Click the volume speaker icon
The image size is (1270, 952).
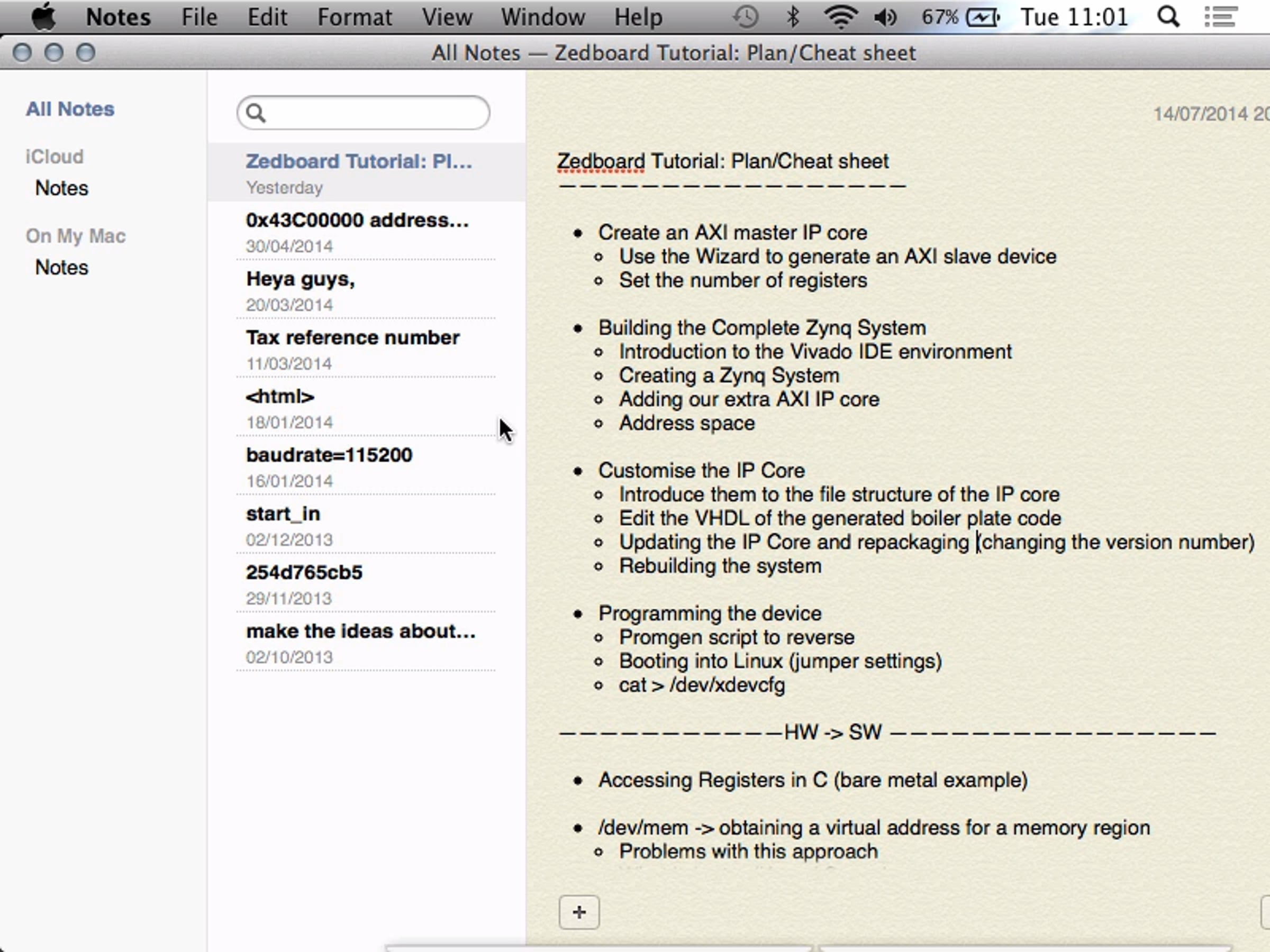[885, 17]
